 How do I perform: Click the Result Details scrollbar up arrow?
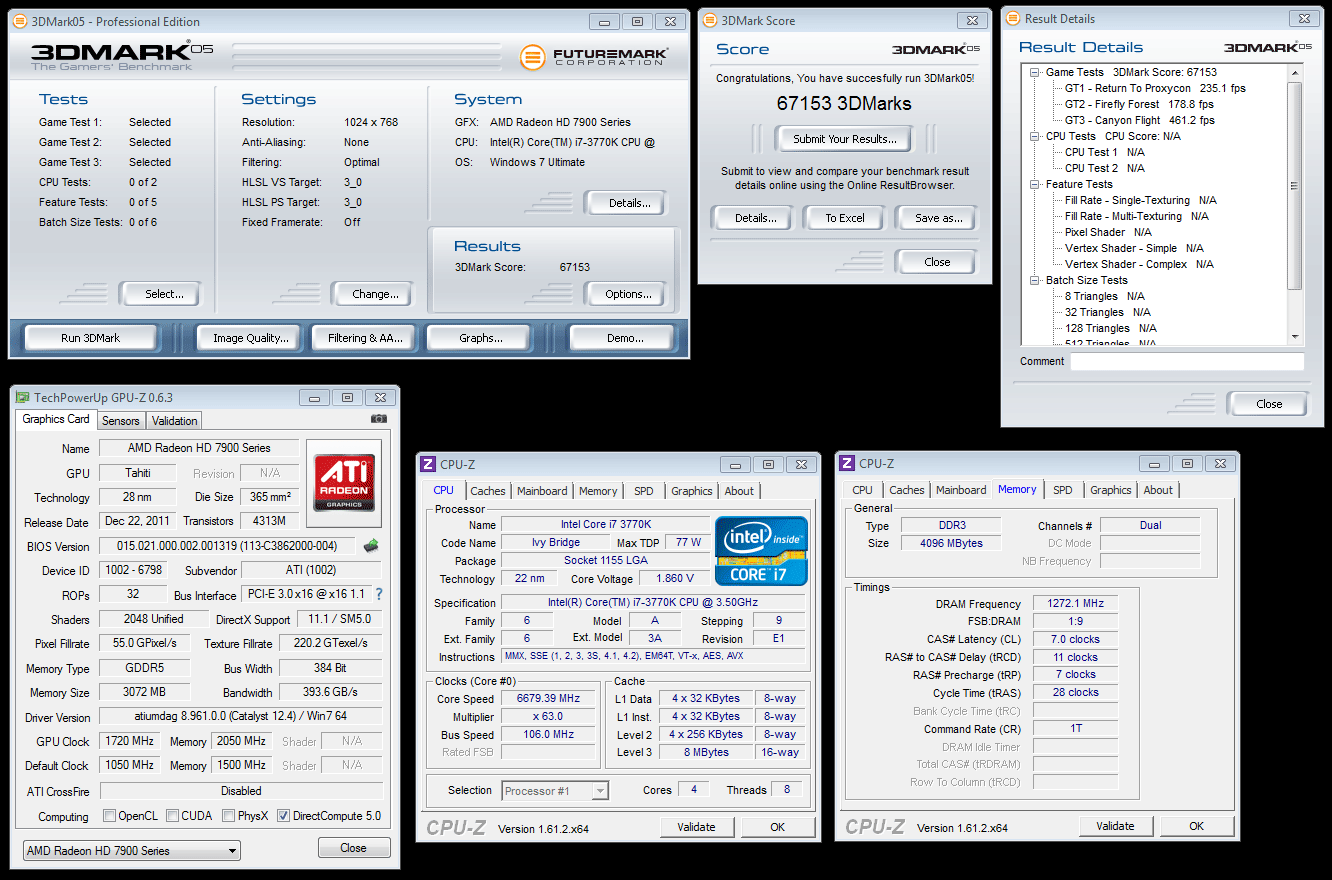[1295, 73]
